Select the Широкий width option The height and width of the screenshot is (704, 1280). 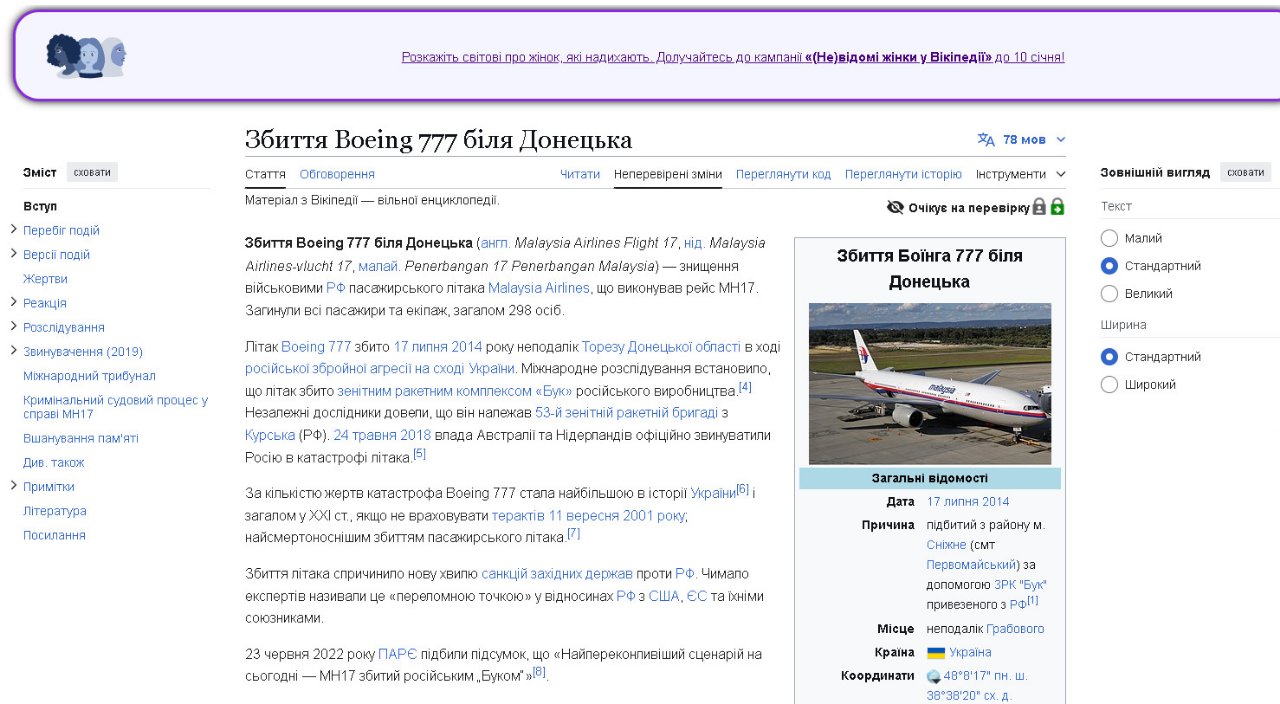point(1109,385)
